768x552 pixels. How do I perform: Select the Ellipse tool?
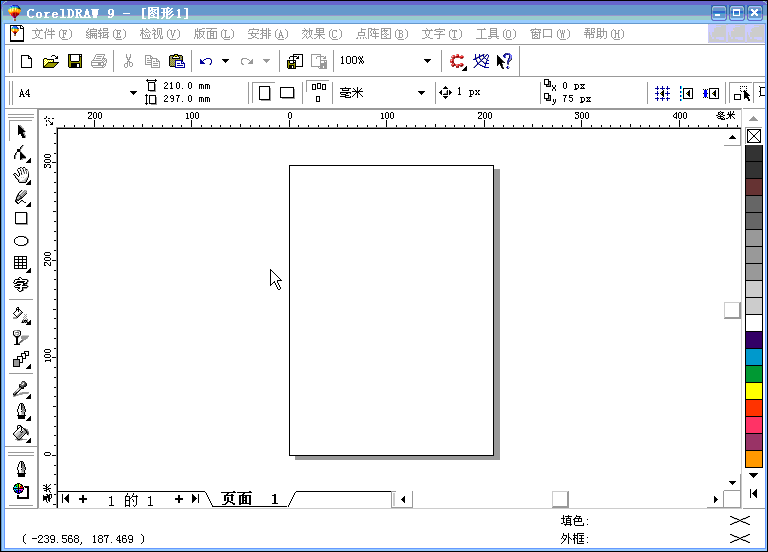[x=21, y=241]
